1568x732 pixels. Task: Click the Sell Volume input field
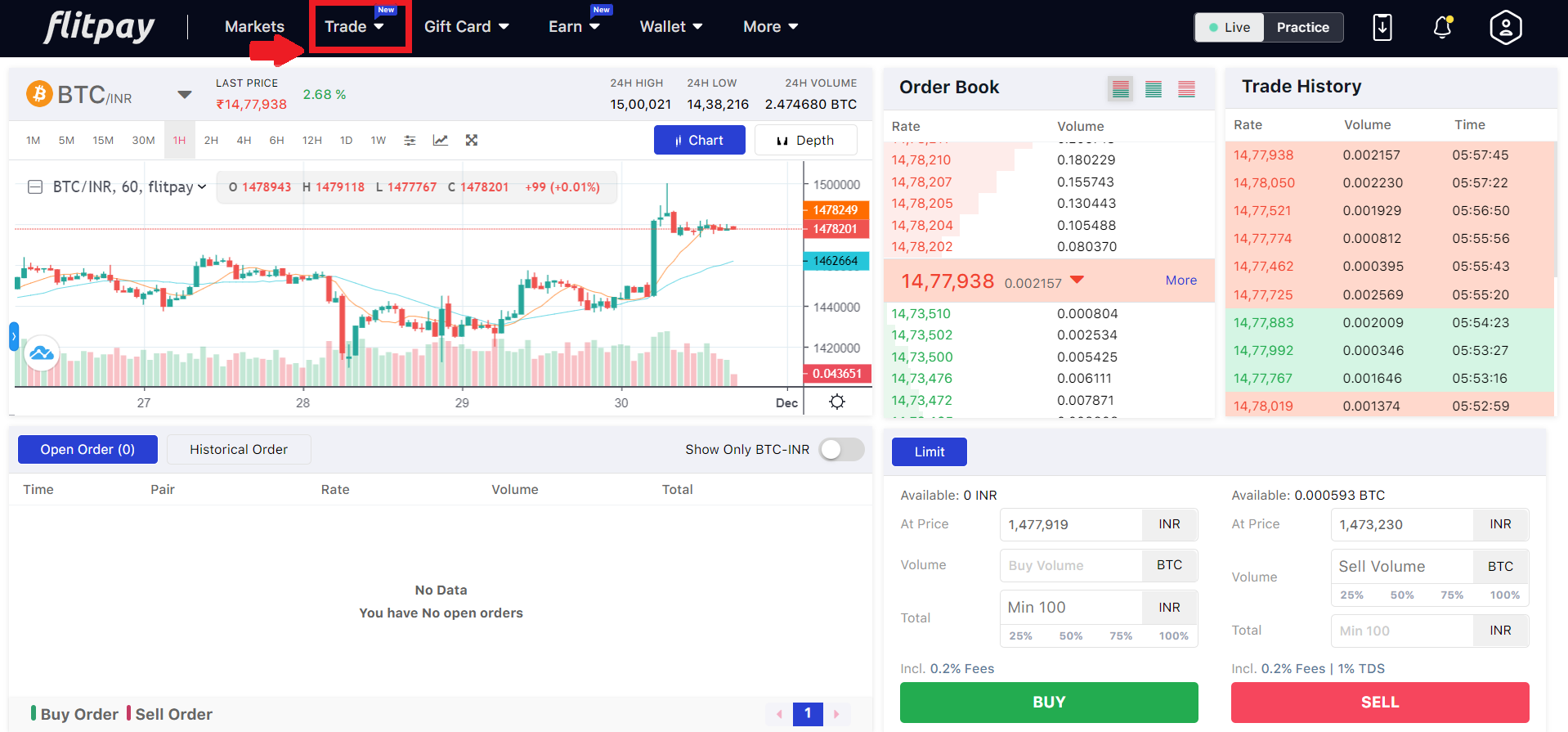click(x=1402, y=566)
